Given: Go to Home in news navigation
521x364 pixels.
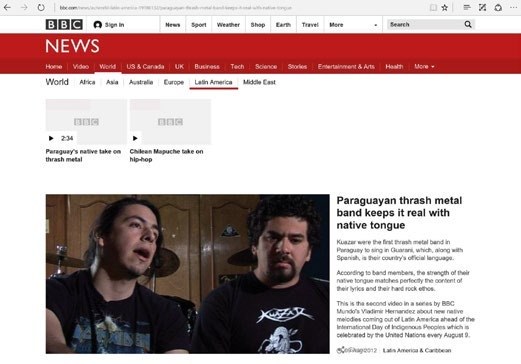Looking at the screenshot, I should point(54,67).
